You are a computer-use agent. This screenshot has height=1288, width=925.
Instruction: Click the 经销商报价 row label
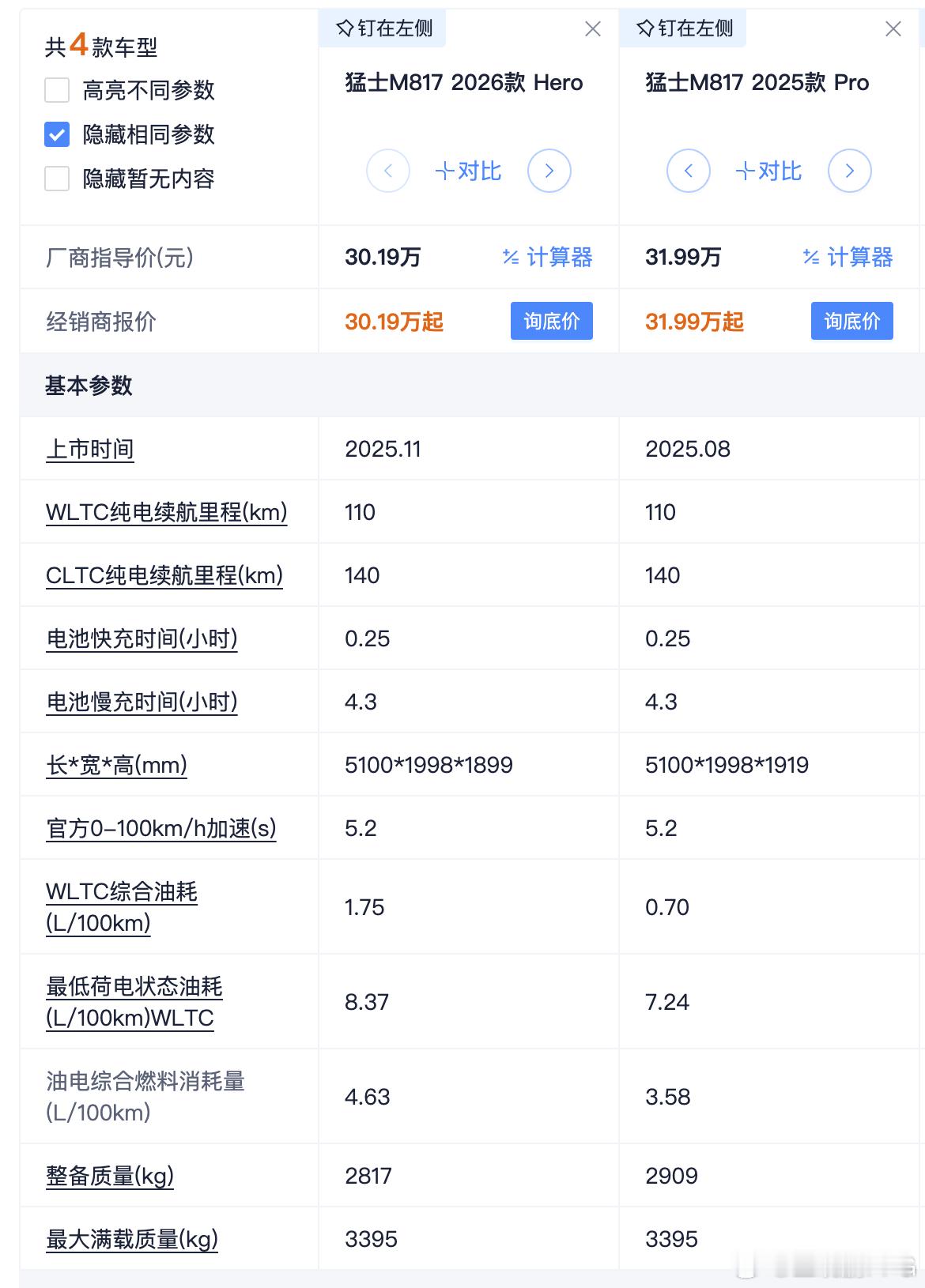101,322
